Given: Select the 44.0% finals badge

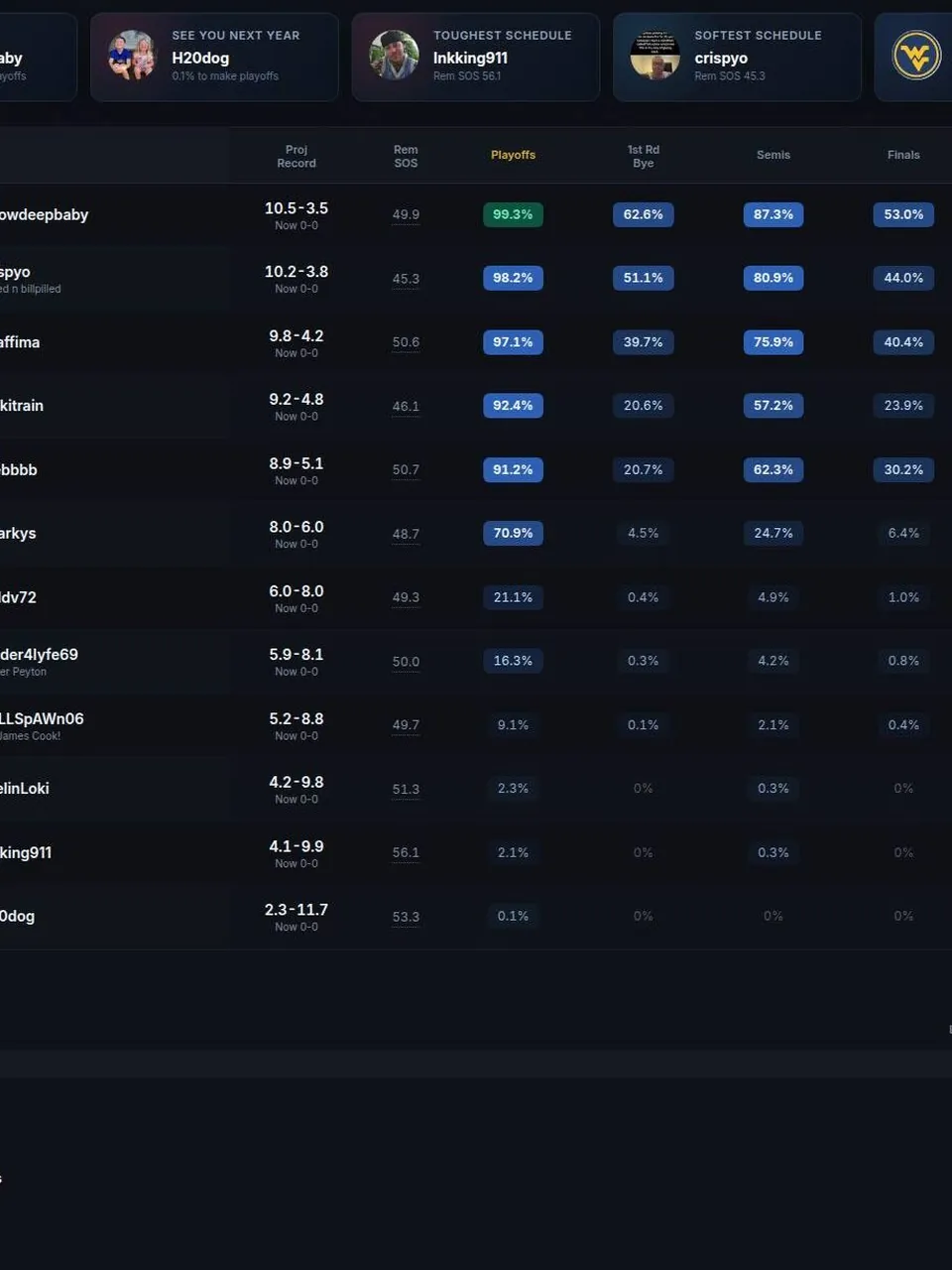Looking at the screenshot, I should tap(903, 278).
